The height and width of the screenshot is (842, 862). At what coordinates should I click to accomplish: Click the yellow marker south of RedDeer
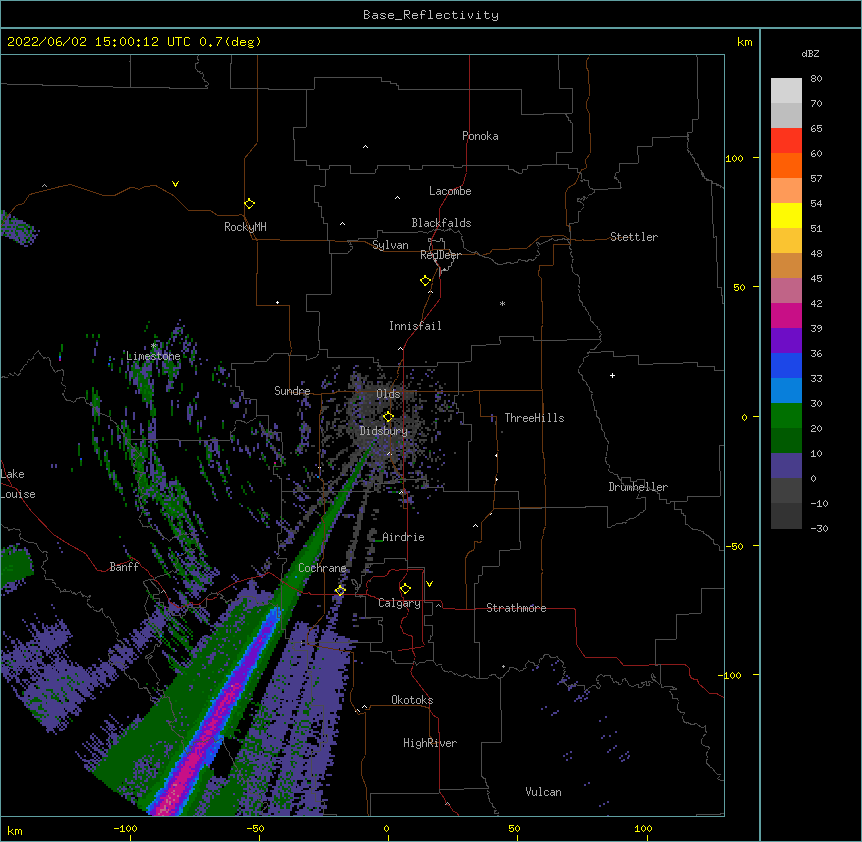pos(425,280)
